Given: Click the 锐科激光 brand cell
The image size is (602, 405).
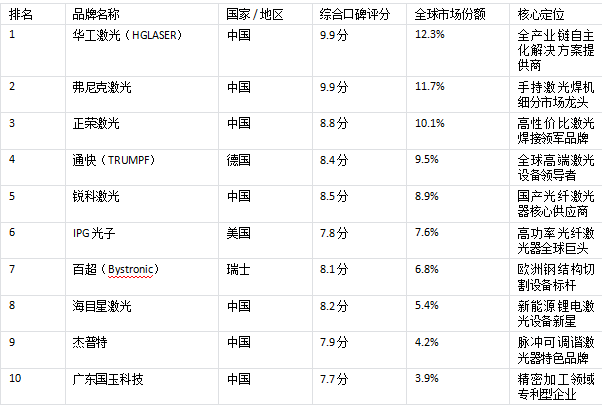Looking at the screenshot, I should pos(96,196).
